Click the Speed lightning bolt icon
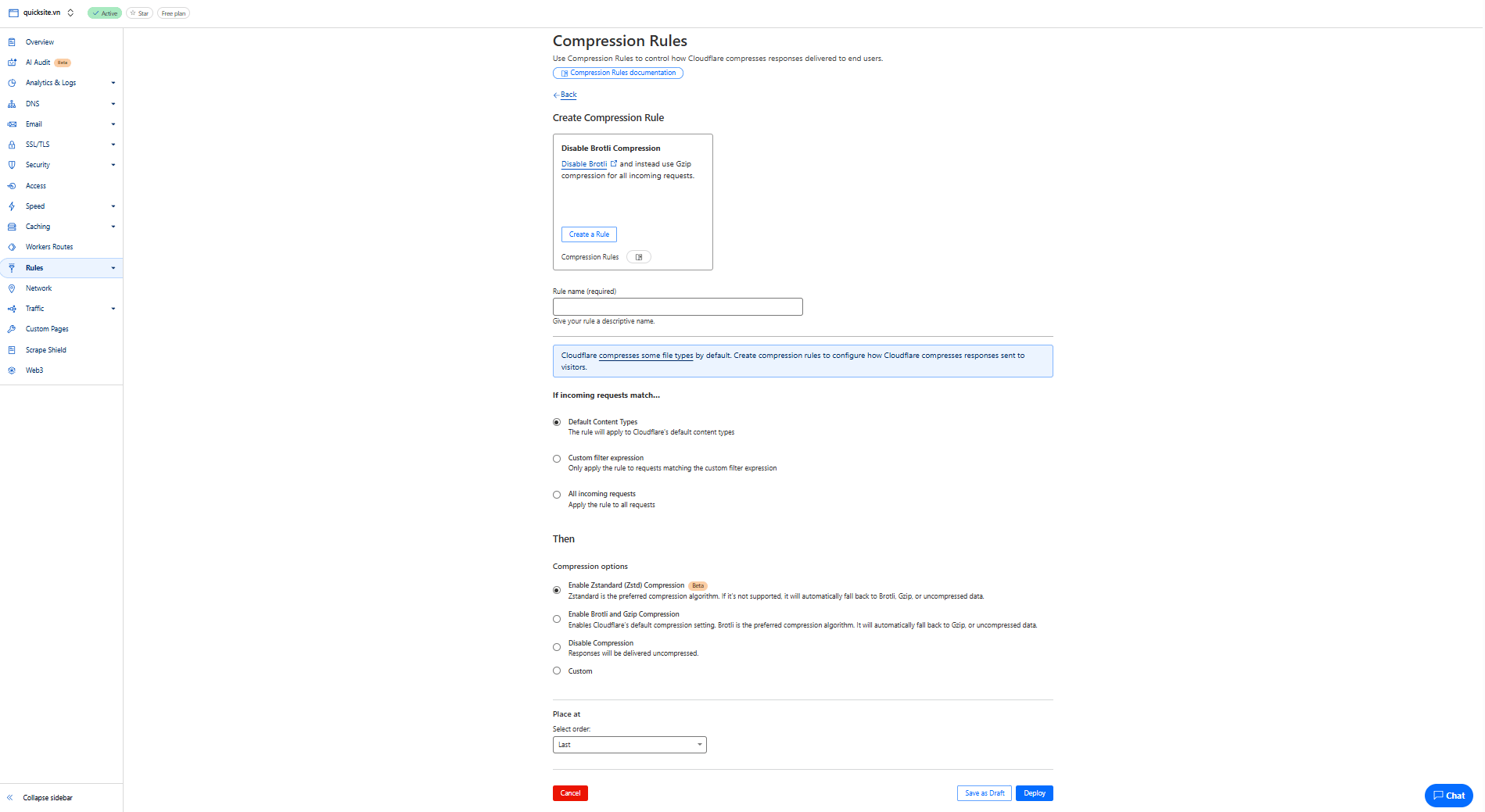 [x=12, y=206]
